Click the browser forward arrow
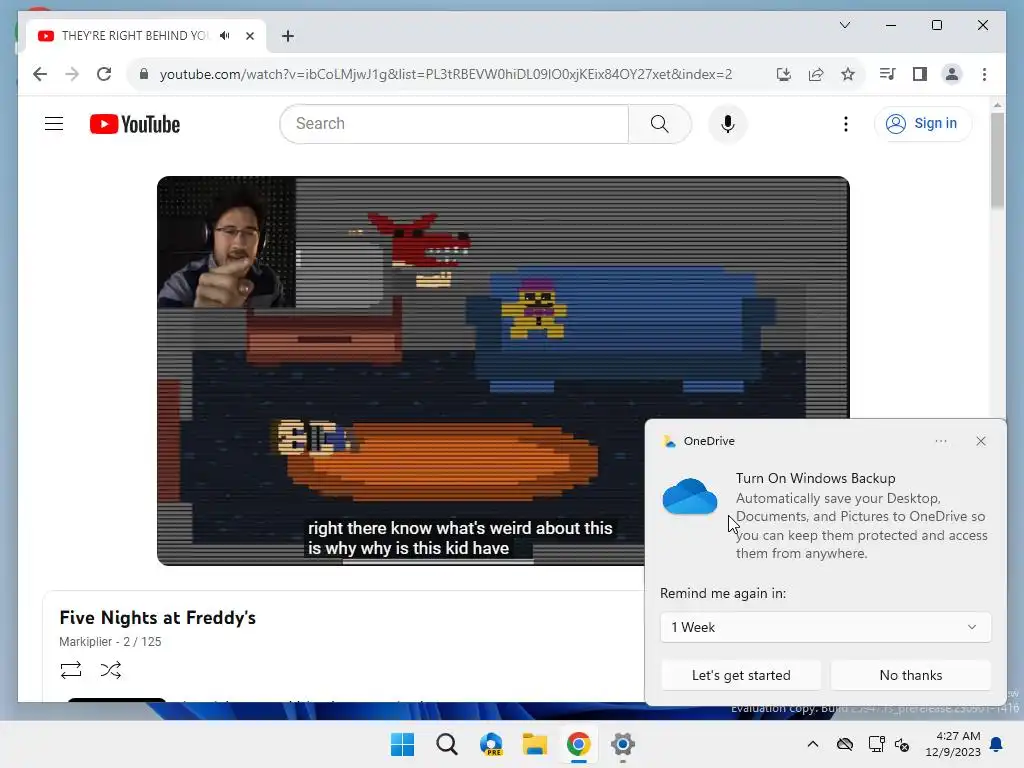Screen dimensions: 1024x768 pos(72,74)
